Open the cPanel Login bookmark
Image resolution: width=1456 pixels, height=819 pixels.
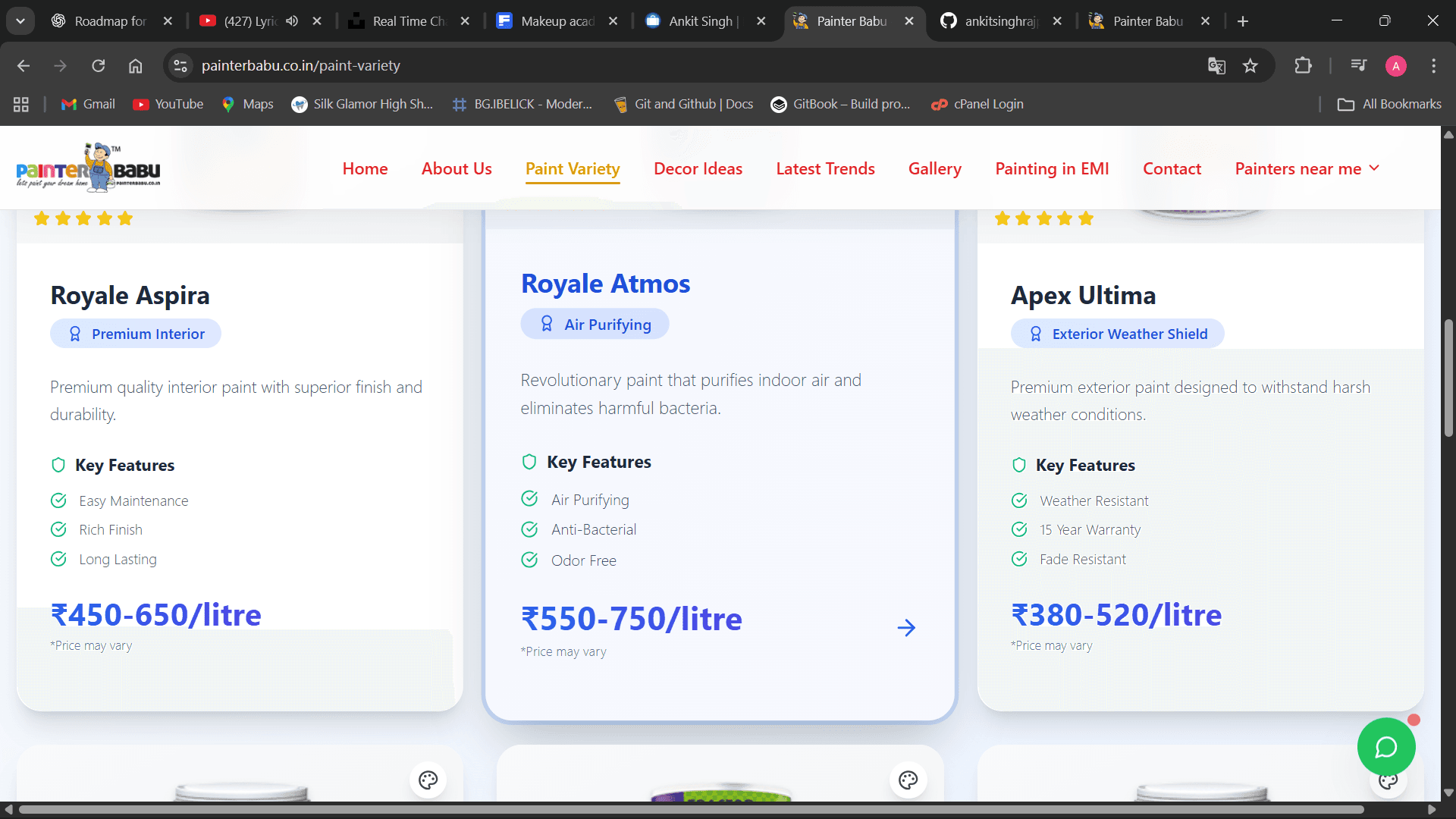point(977,104)
